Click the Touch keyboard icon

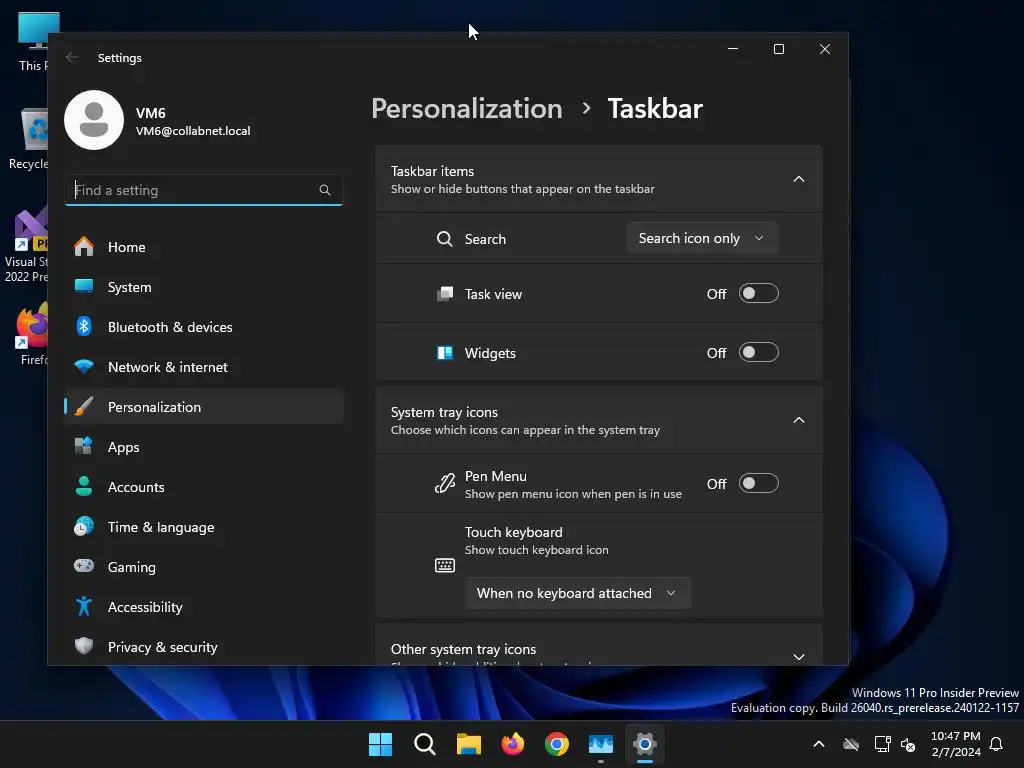tap(445, 565)
